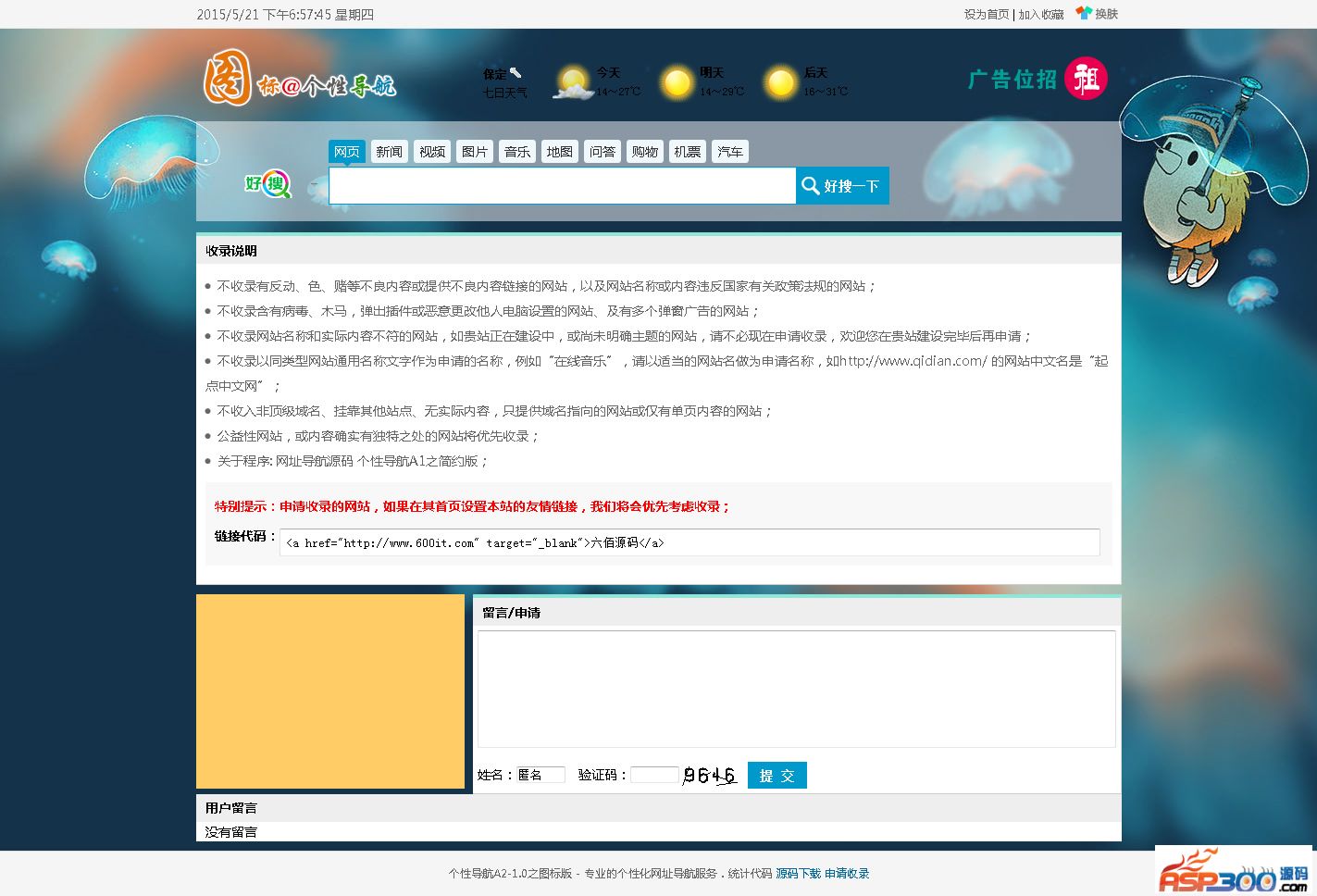Open the 汽车 tab
Viewport: 1317px width, 896px height.
click(730, 152)
